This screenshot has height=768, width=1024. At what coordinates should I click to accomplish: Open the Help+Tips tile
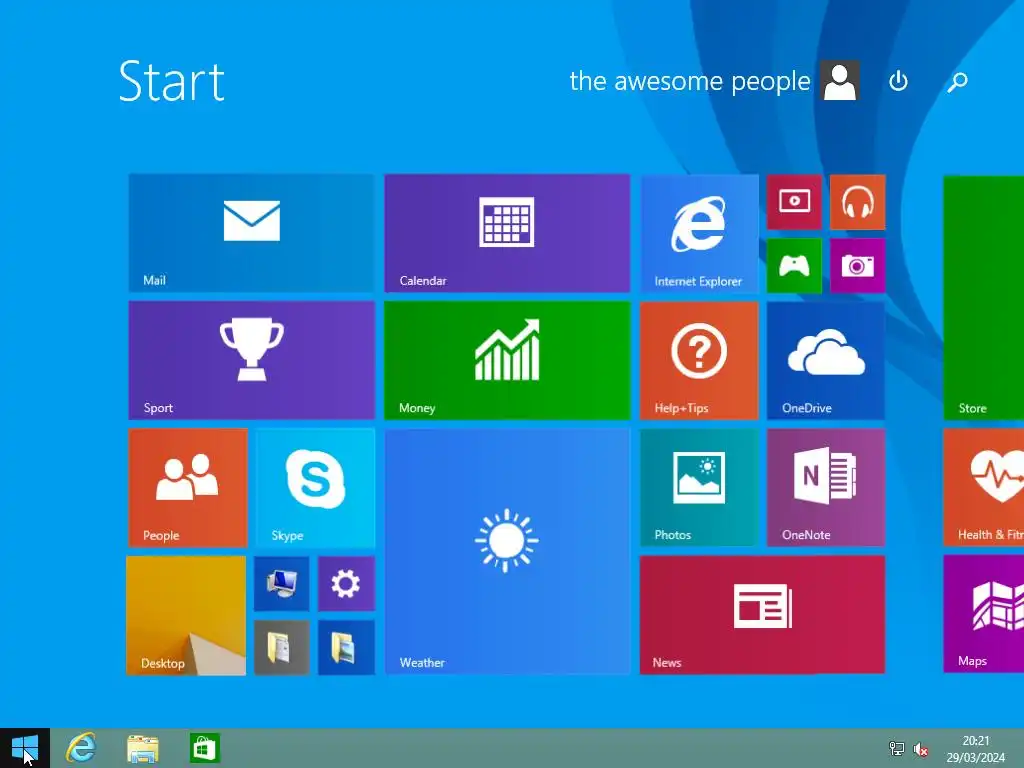[x=699, y=360]
